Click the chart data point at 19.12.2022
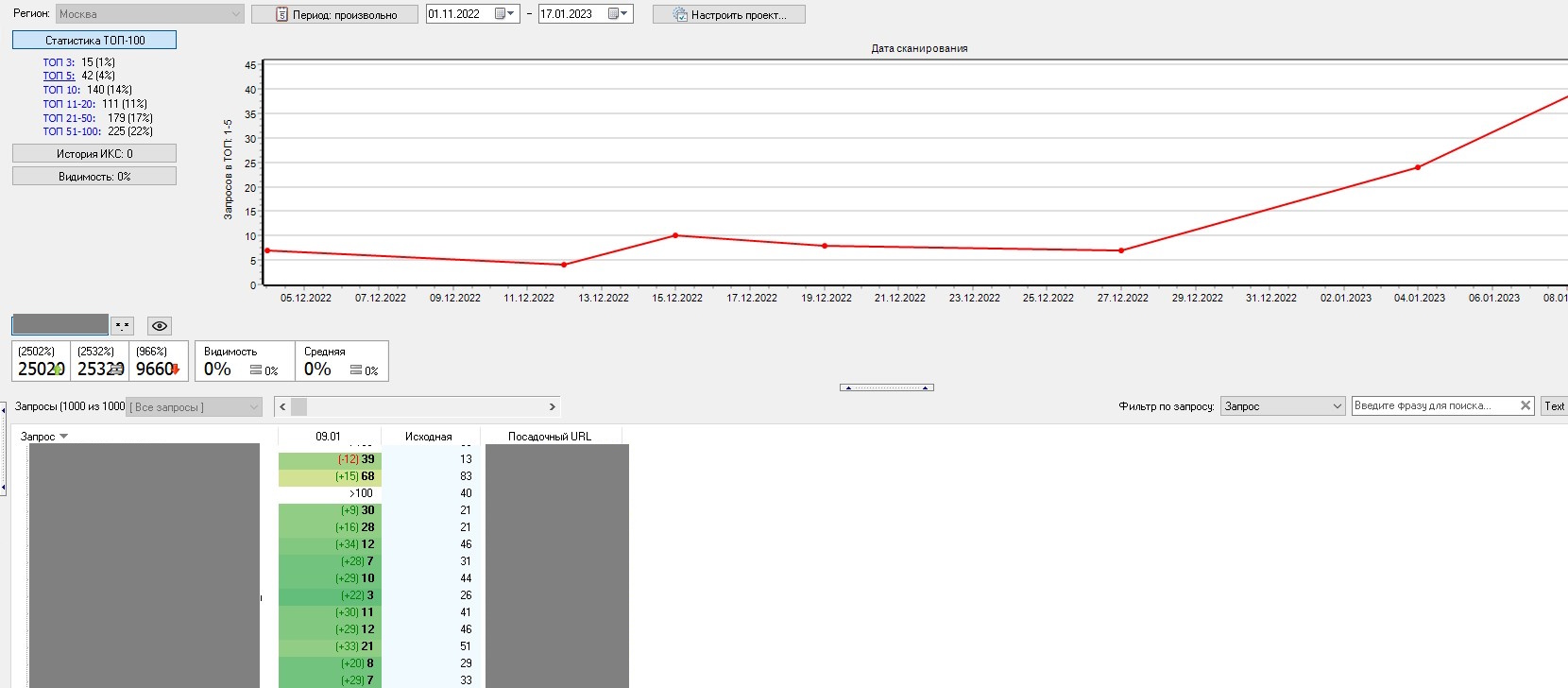The height and width of the screenshot is (688, 1568). coord(825,246)
